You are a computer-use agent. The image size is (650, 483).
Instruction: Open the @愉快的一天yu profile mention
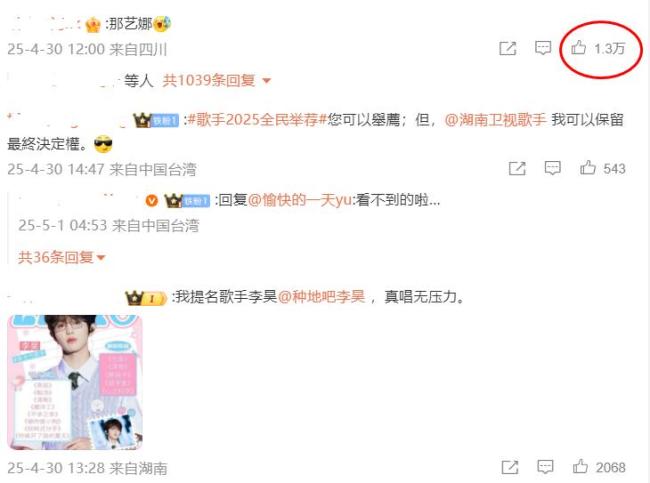tap(300, 200)
